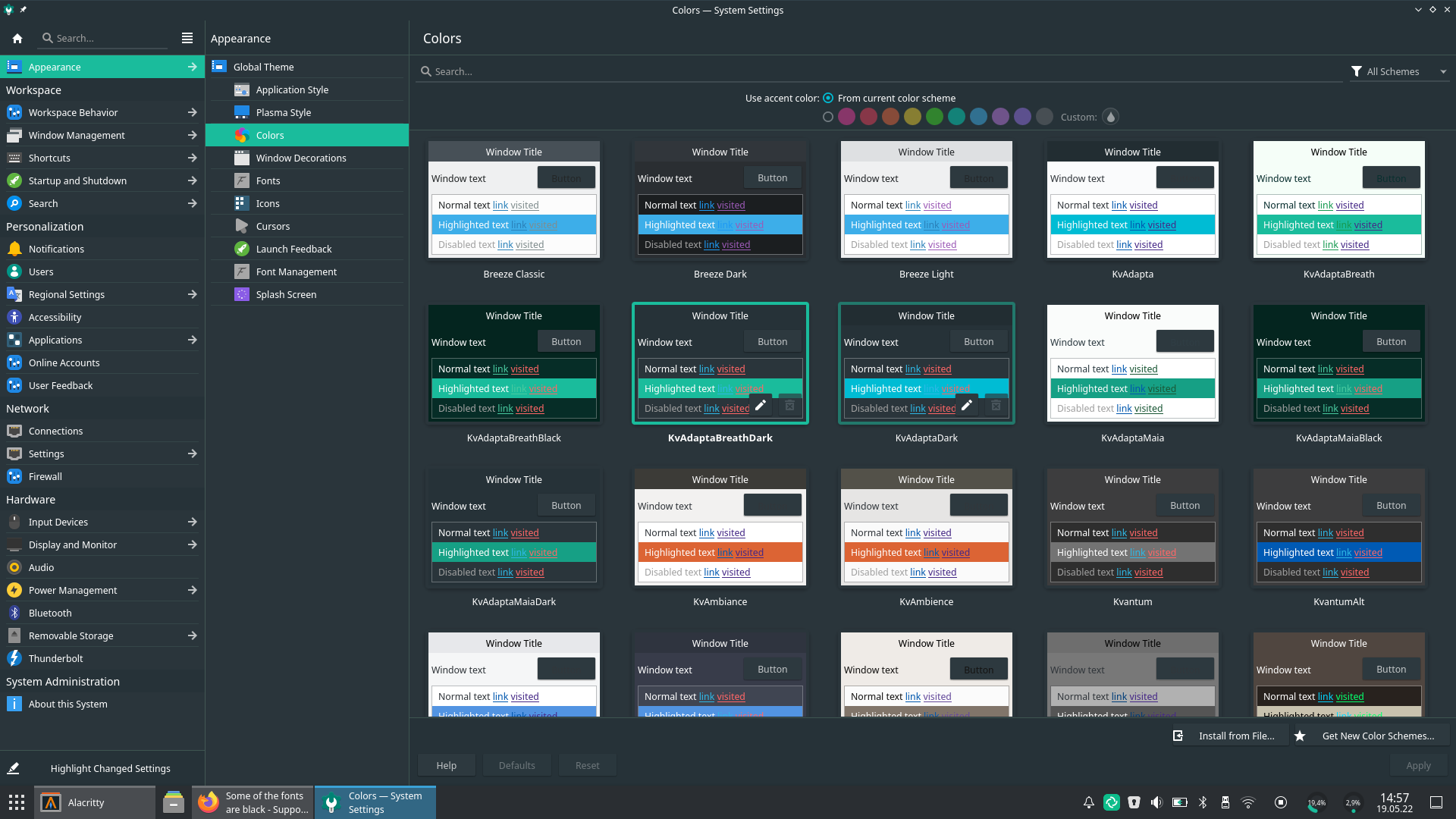Open the Cursors settings page
The height and width of the screenshot is (819, 1456).
307,226
